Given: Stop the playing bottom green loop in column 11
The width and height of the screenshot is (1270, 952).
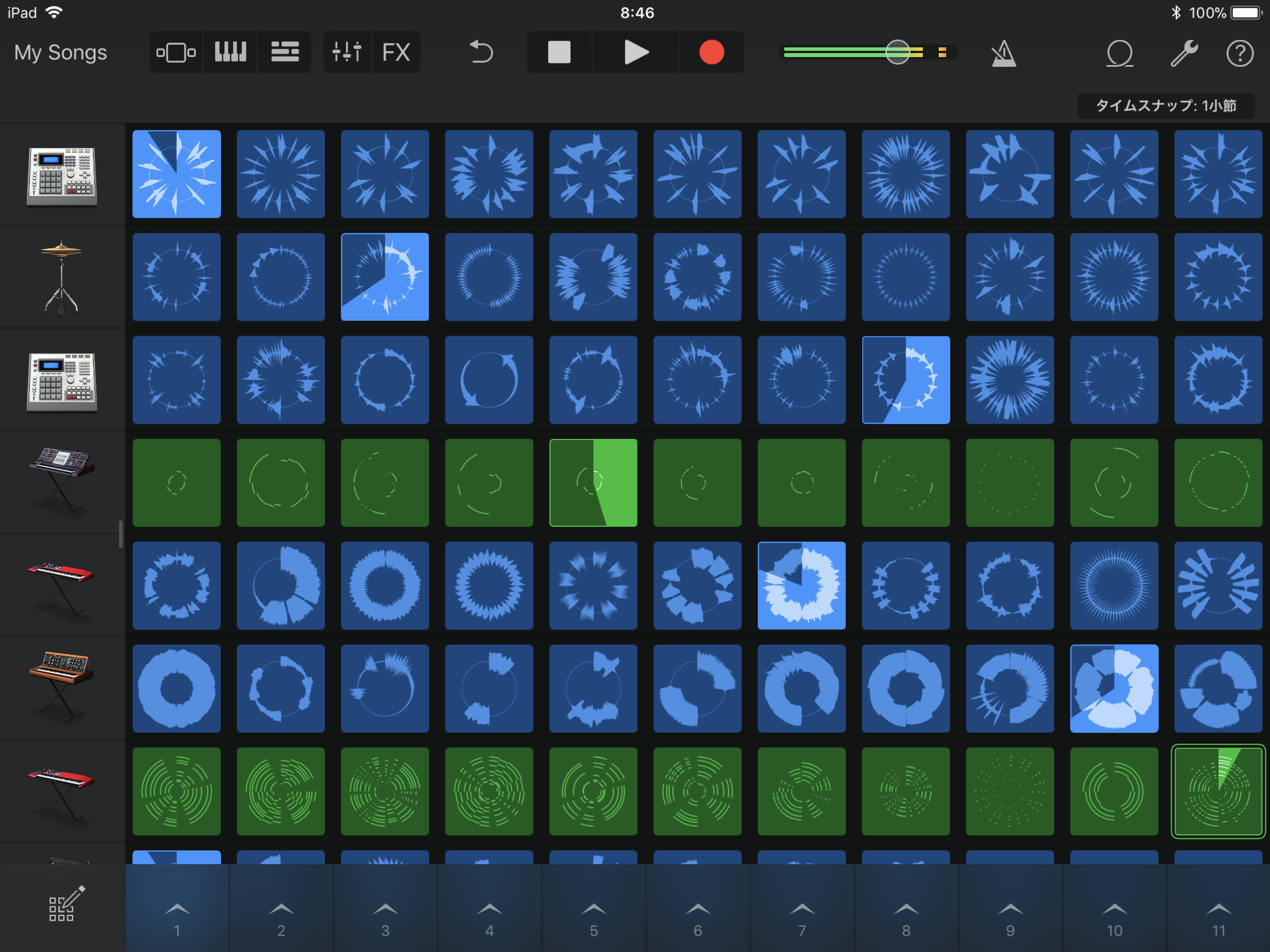Looking at the screenshot, I should 1219,791.
